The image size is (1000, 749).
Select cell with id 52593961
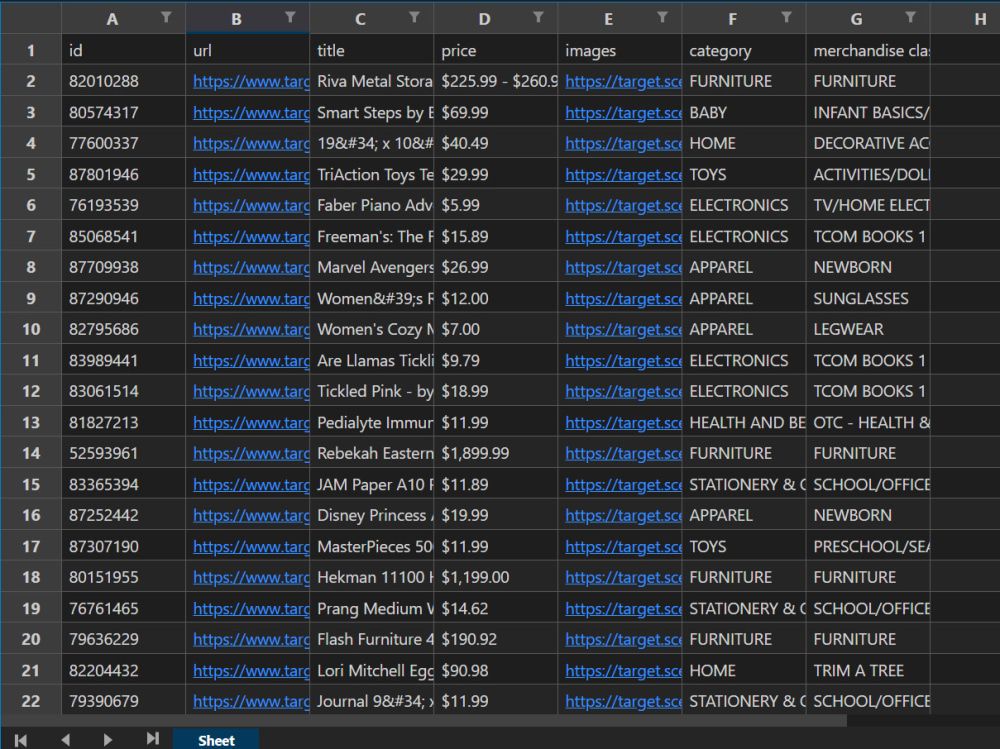pyautogui.click(x=124, y=454)
